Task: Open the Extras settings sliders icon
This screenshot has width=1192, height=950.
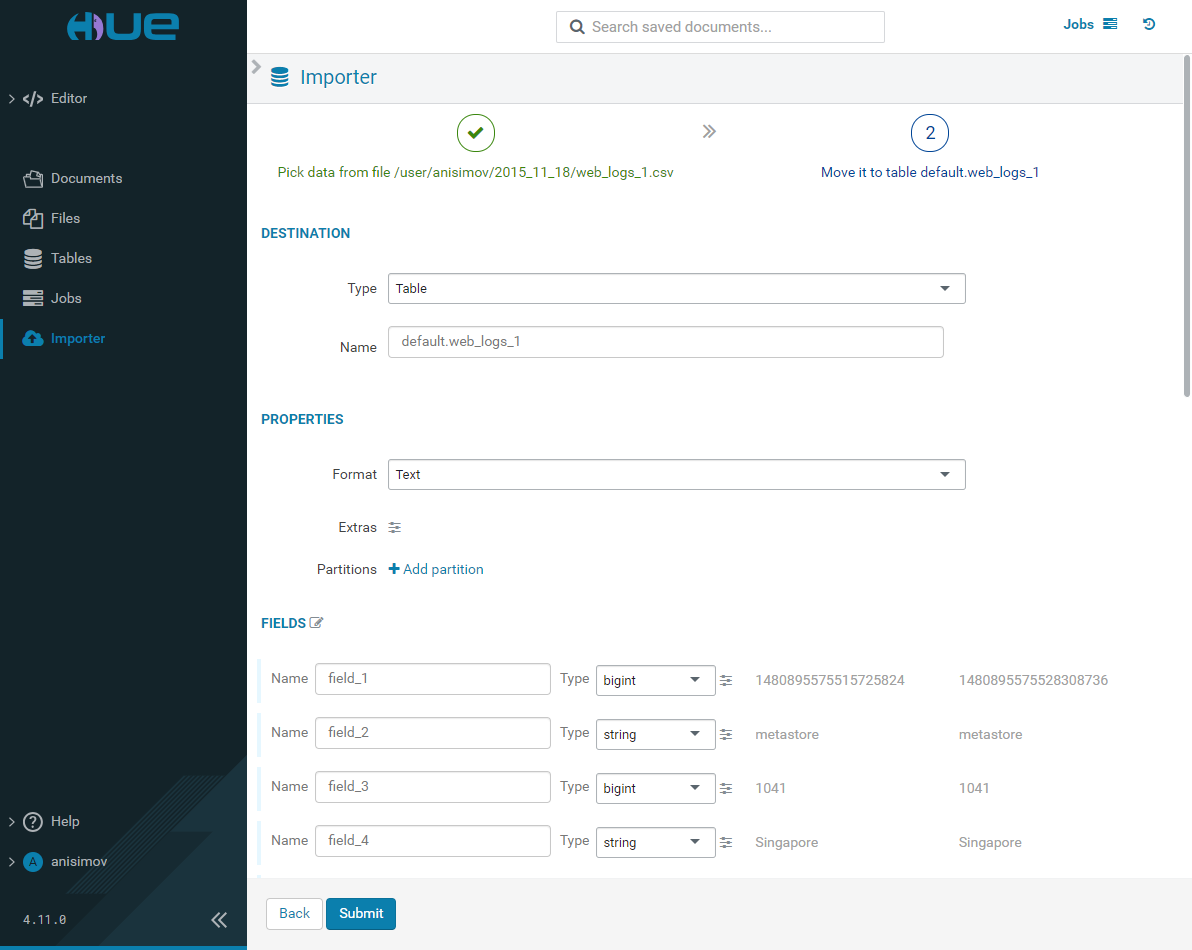Action: pos(395,527)
